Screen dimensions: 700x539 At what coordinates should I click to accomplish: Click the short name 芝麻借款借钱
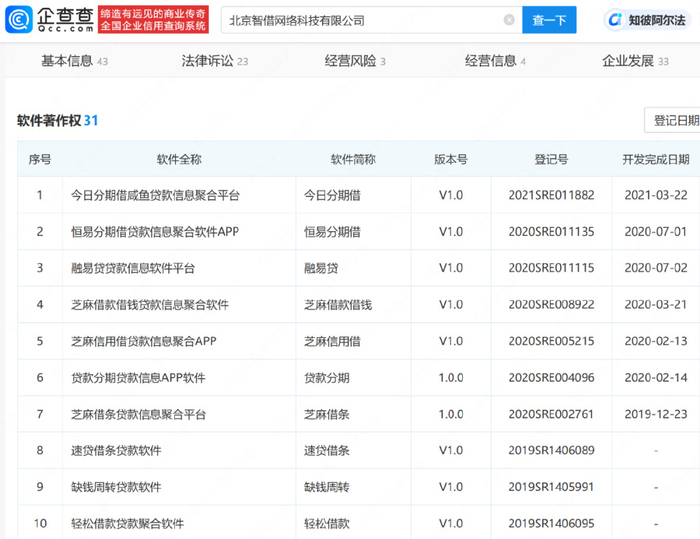[x=338, y=305]
